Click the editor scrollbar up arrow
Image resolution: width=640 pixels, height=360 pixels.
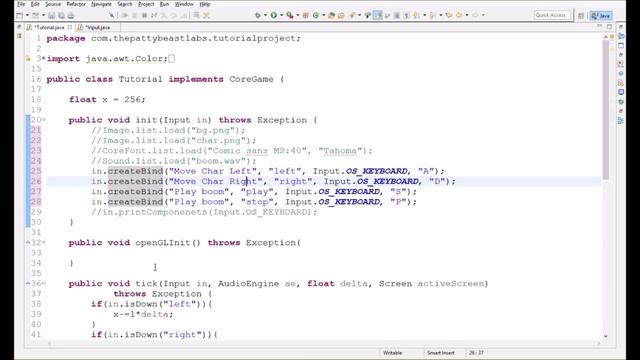(x=606, y=37)
